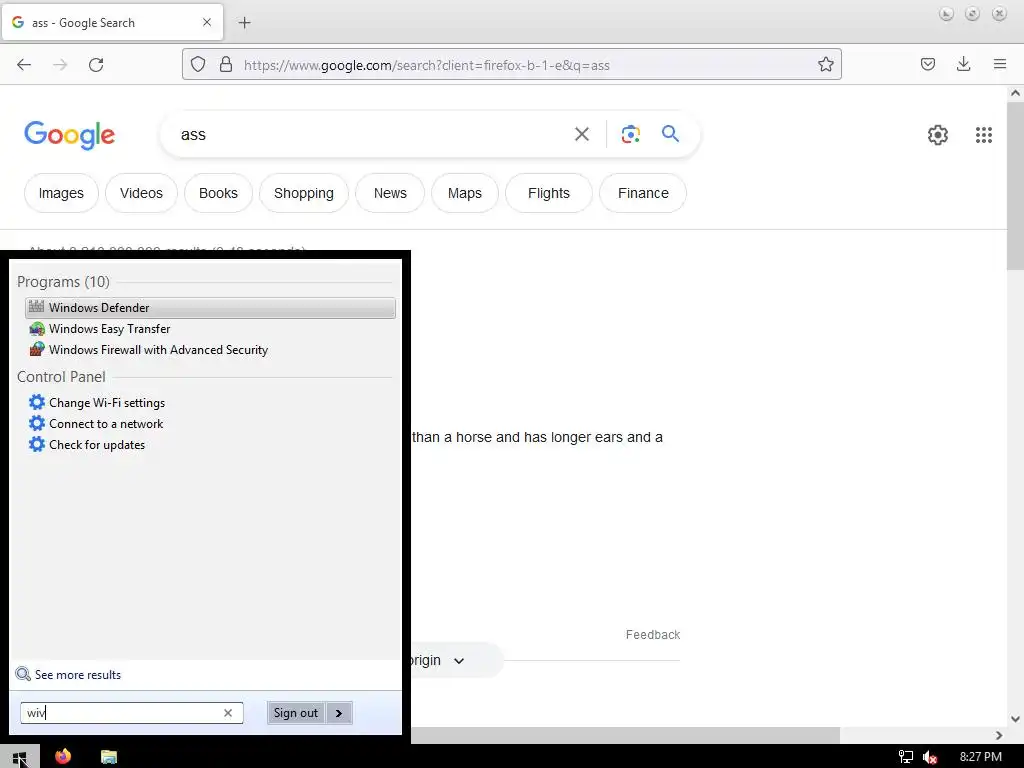Switch to the Shopping results filter
The image size is (1024, 768).
pyautogui.click(x=304, y=193)
